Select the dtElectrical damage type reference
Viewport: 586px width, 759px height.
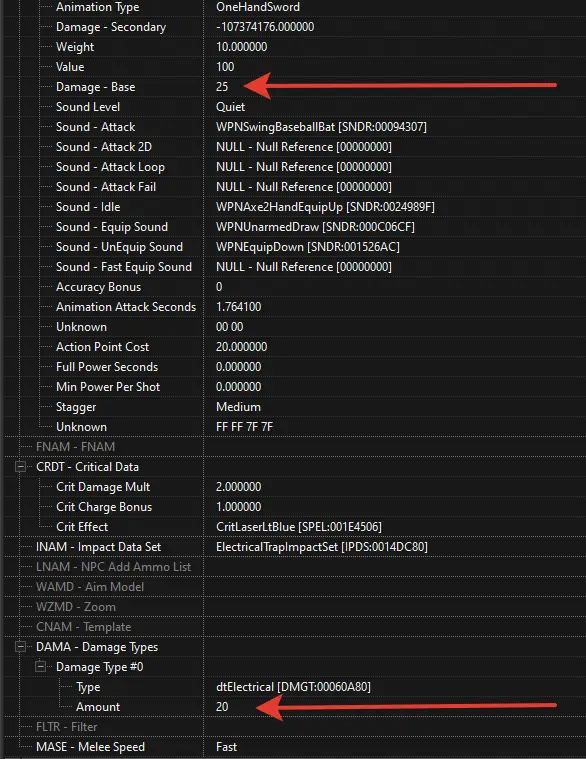pos(293,686)
